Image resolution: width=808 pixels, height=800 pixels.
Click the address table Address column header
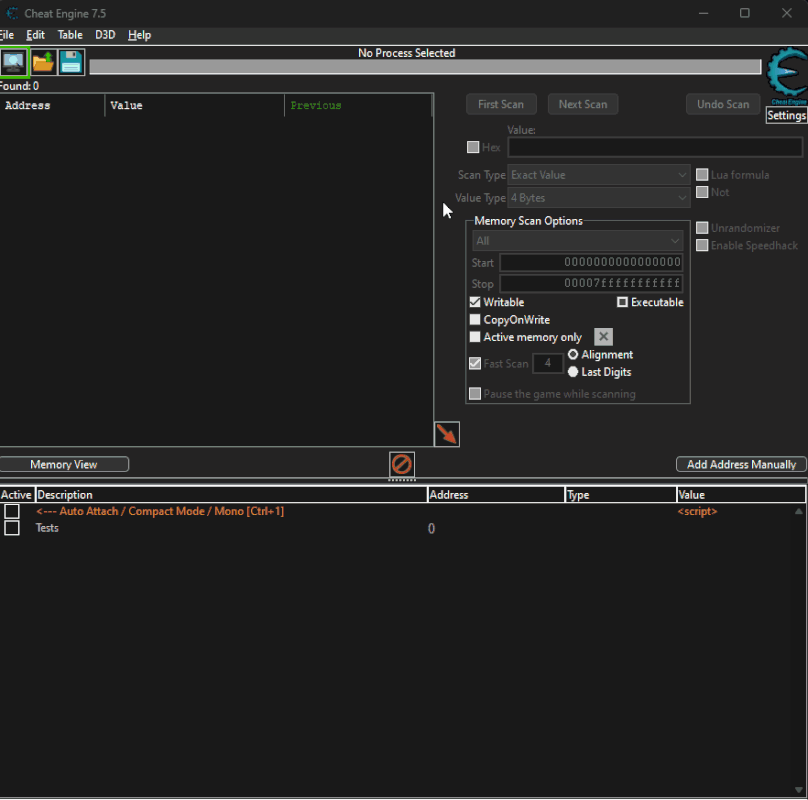click(496, 495)
